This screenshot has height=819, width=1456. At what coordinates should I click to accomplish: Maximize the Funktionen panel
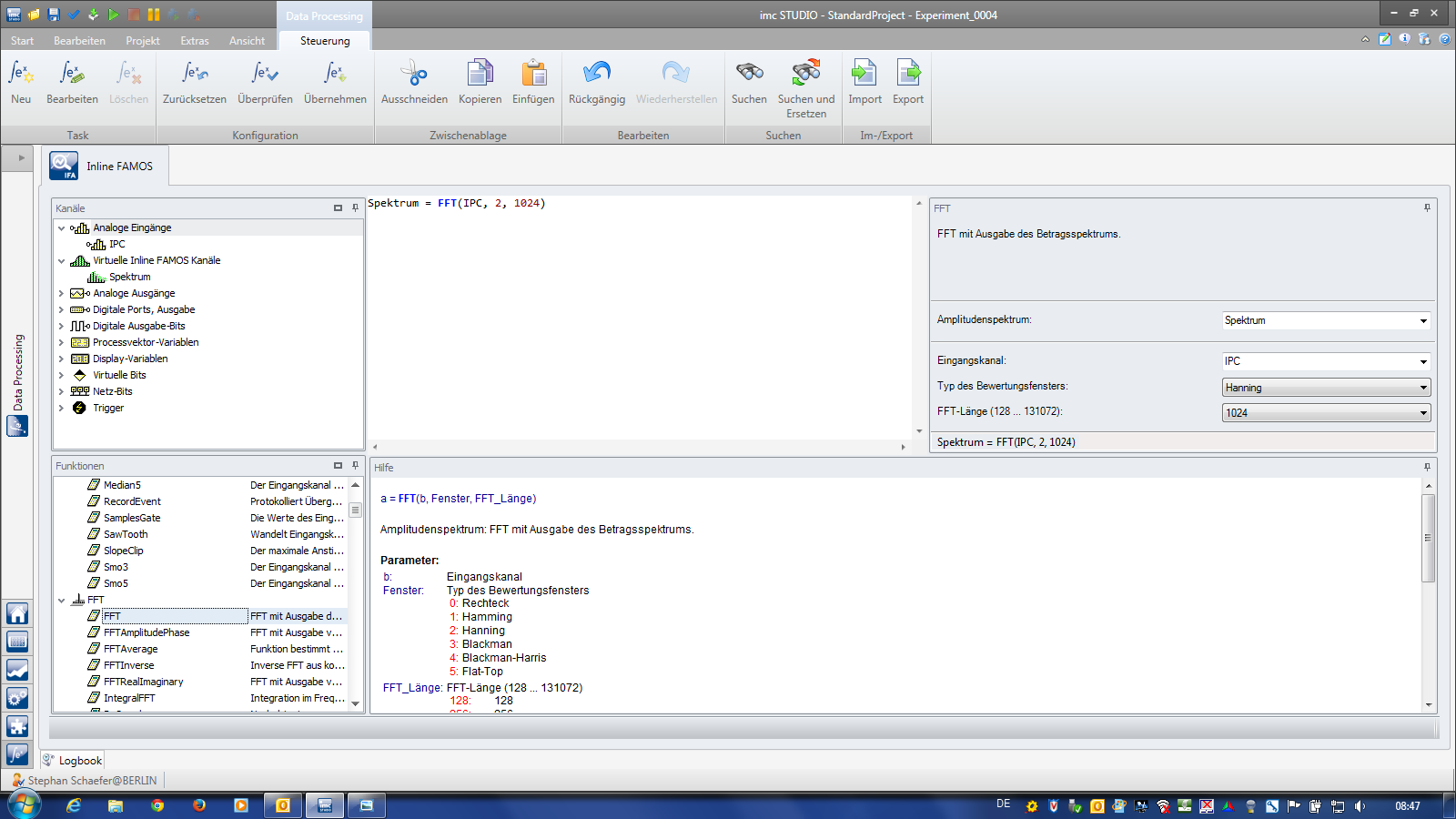coord(338,466)
